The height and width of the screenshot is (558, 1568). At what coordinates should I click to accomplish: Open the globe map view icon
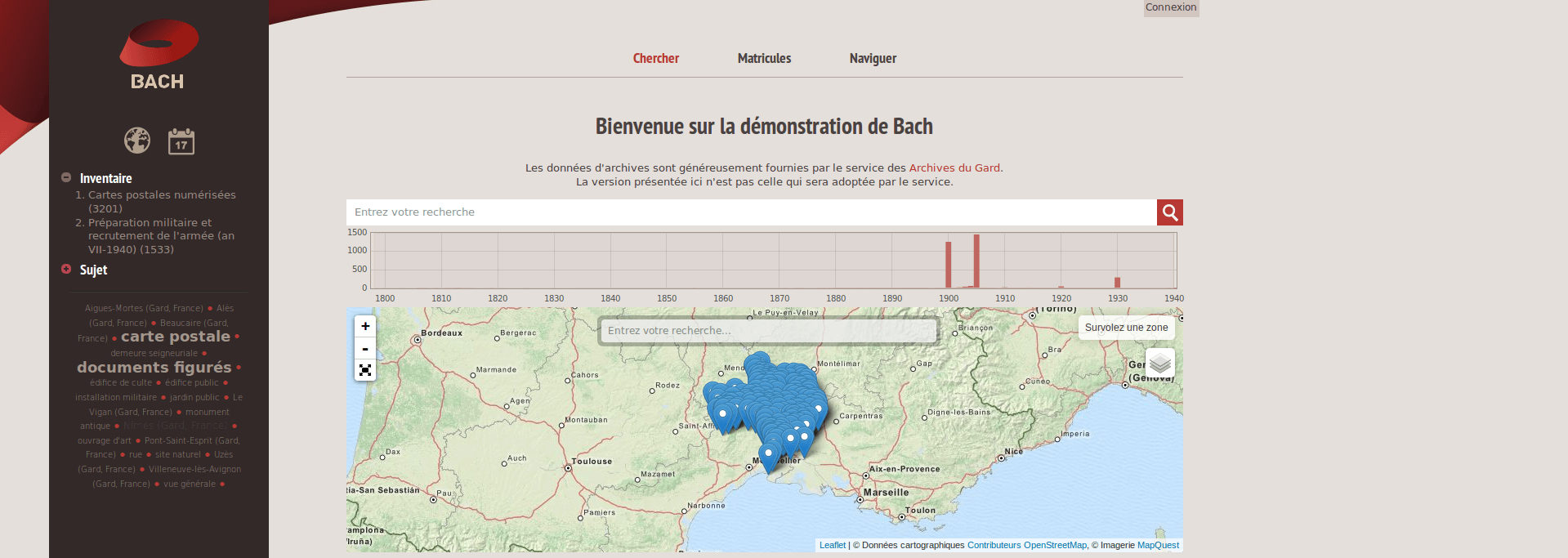tap(137, 141)
